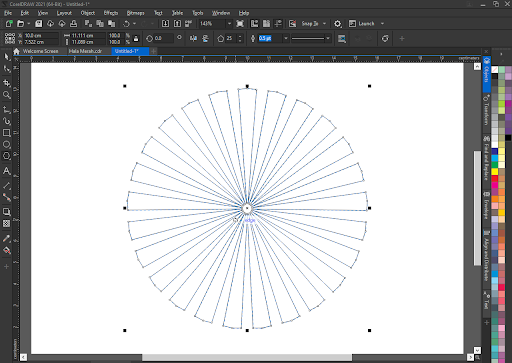Expand the Launch dropdown arrow

click(382, 24)
